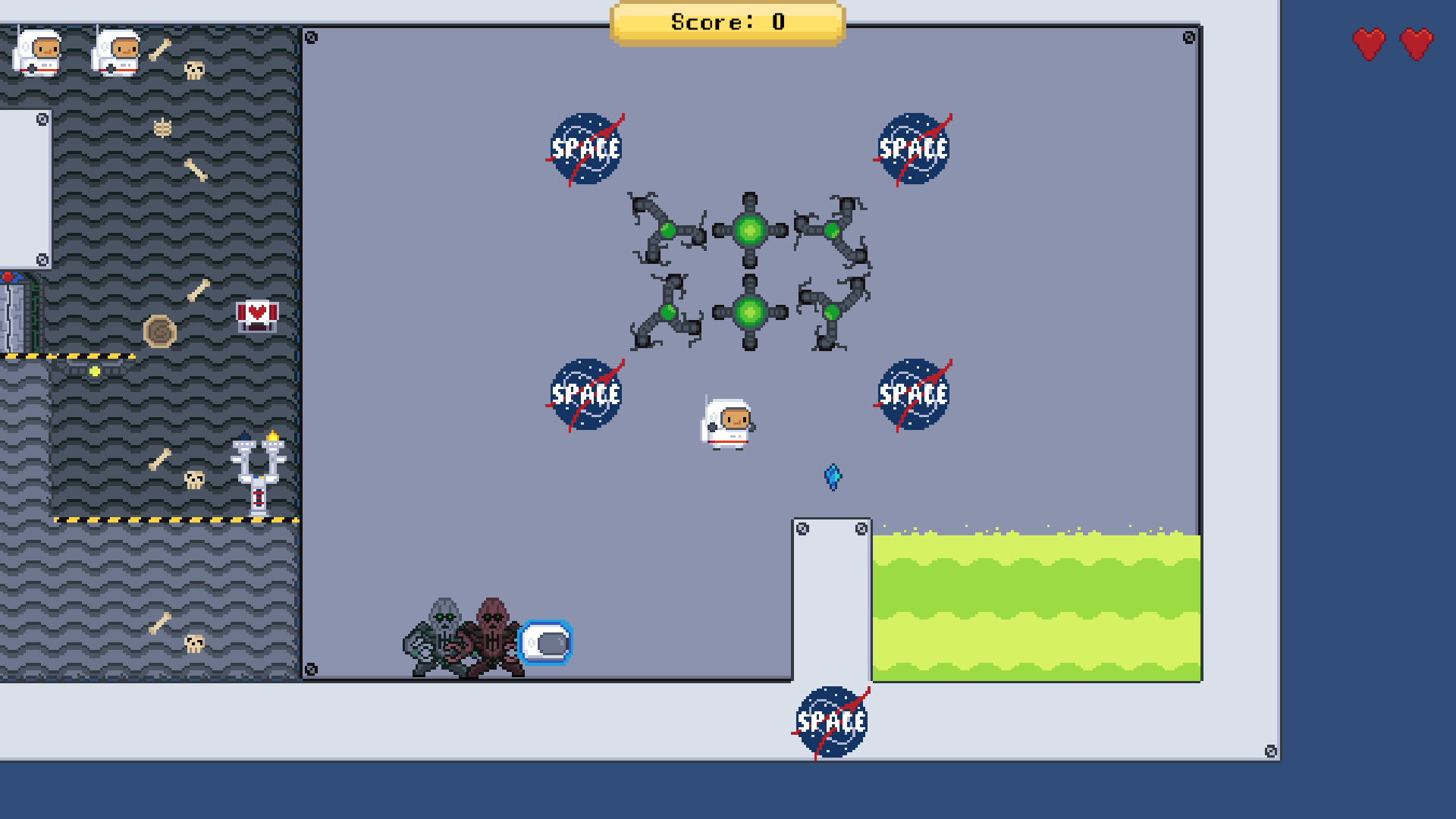Screen dimensions: 1456x819
Task: Click the lower-right tentacle arm robot
Action: click(x=833, y=312)
